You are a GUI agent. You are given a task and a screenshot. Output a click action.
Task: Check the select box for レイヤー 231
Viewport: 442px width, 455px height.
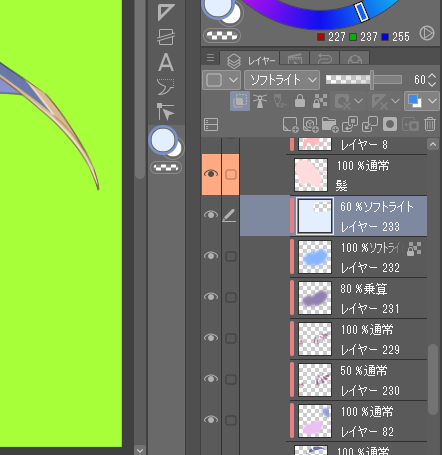click(231, 297)
